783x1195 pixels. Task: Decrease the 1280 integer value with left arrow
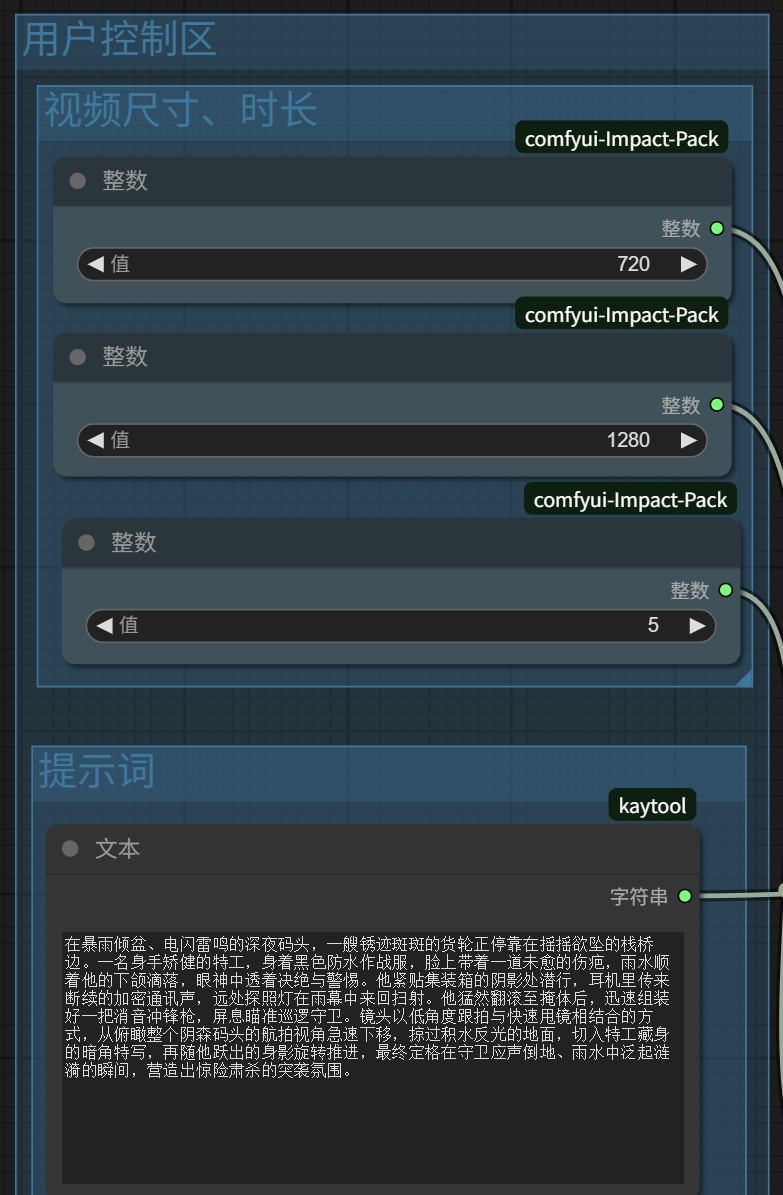[95, 441]
